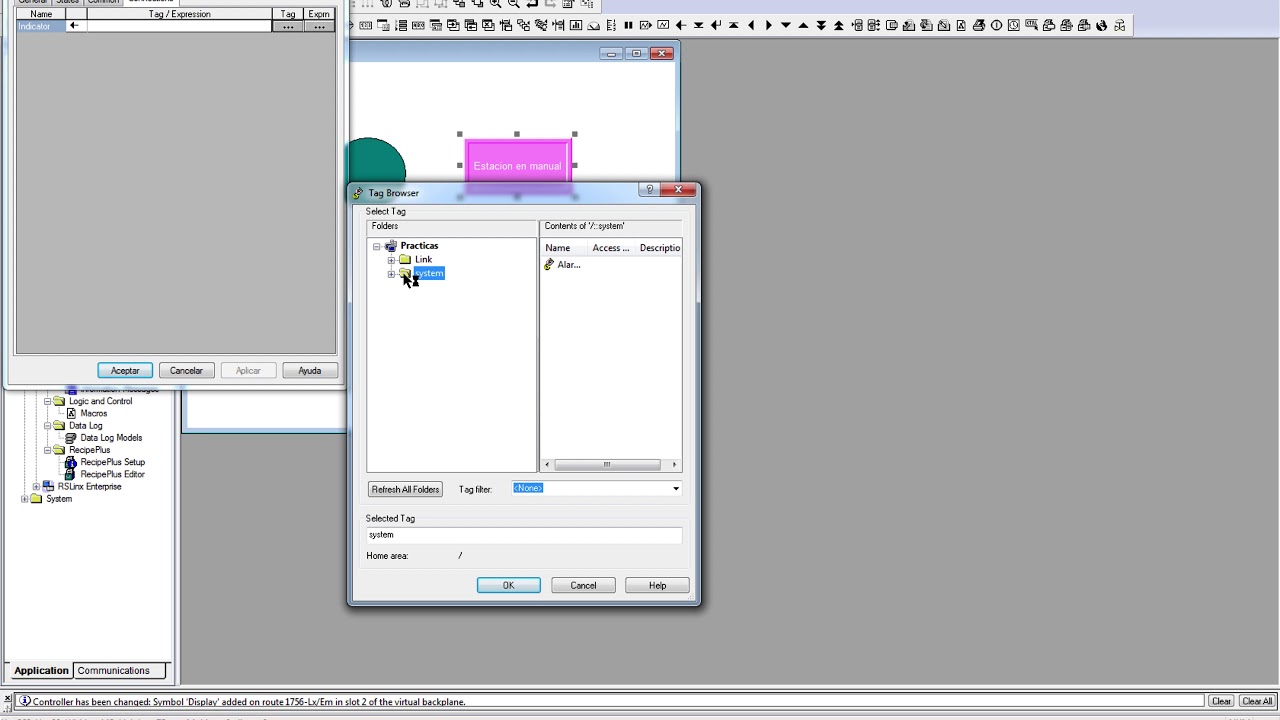Expand the System folder in application tree
1280x720 pixels.
(25, 499)
